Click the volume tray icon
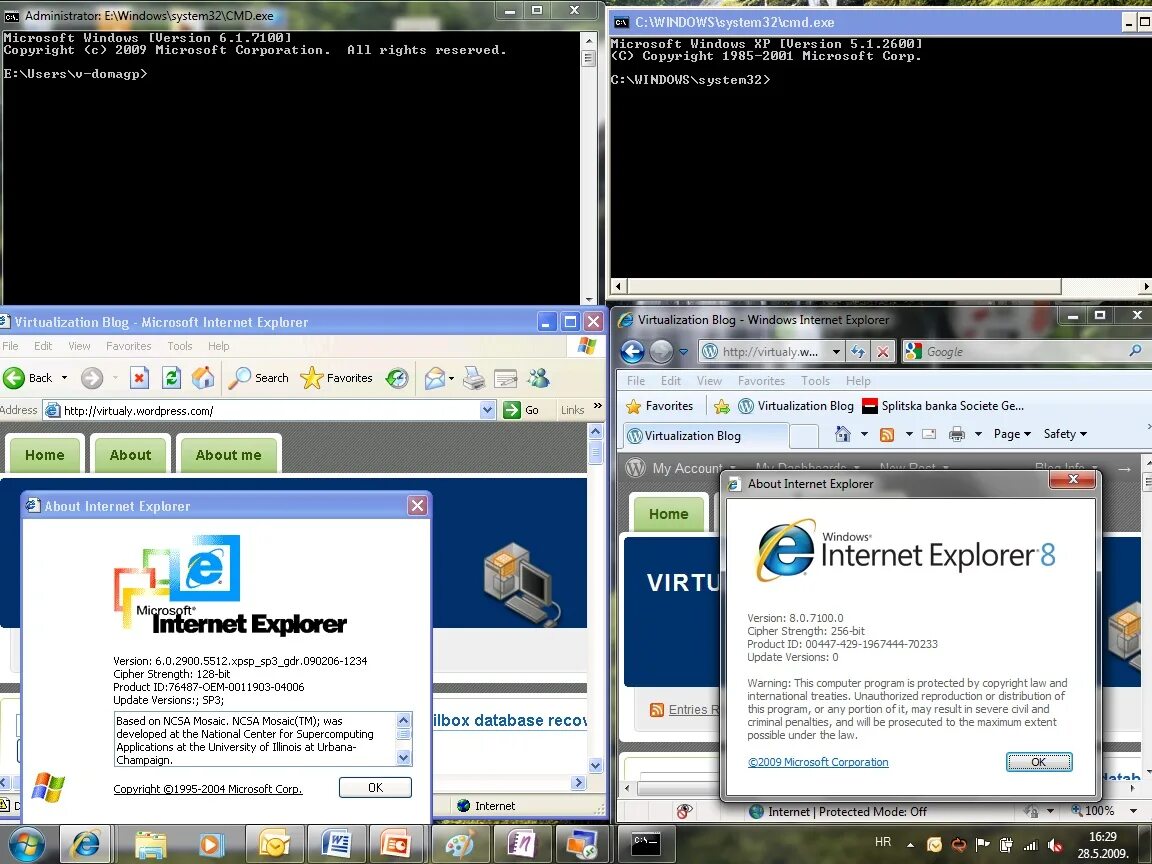The image size is (1152, 864). pos(1056,845)
